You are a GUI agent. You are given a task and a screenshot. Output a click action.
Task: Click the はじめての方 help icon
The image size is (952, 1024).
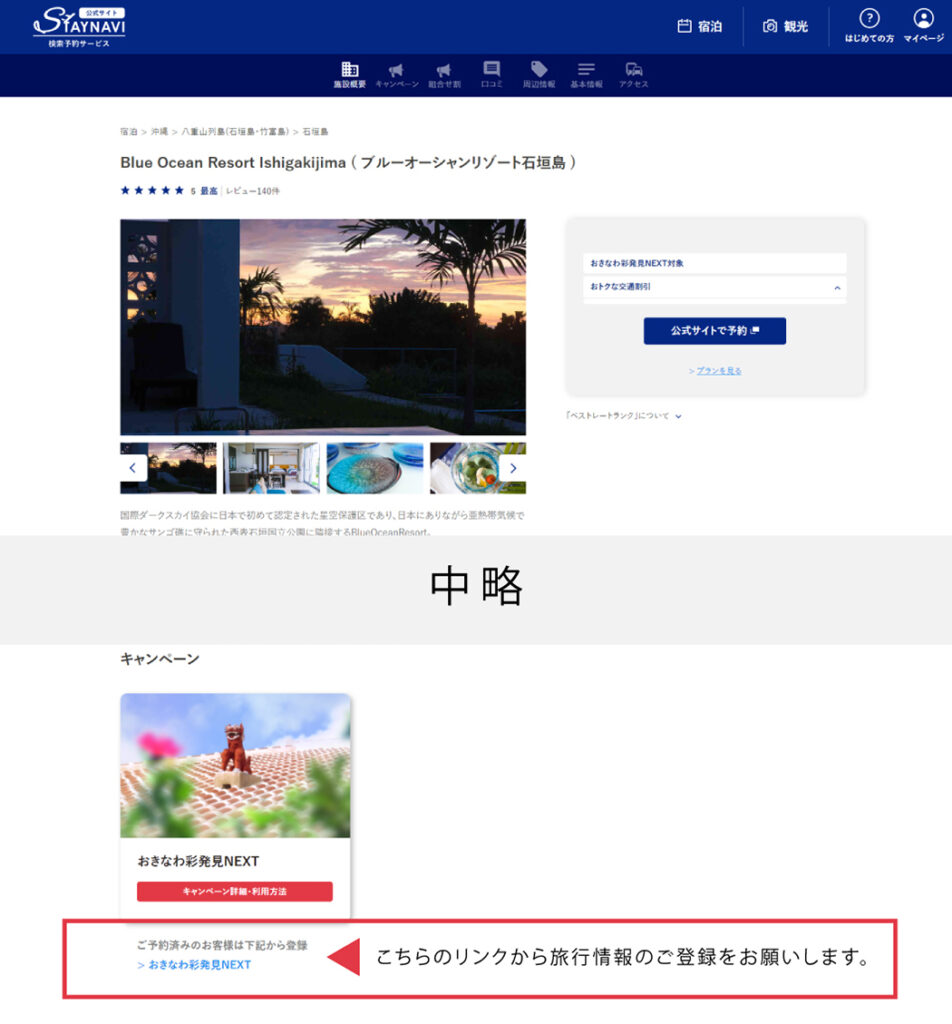pyautogui.click(x=869, y=25)
